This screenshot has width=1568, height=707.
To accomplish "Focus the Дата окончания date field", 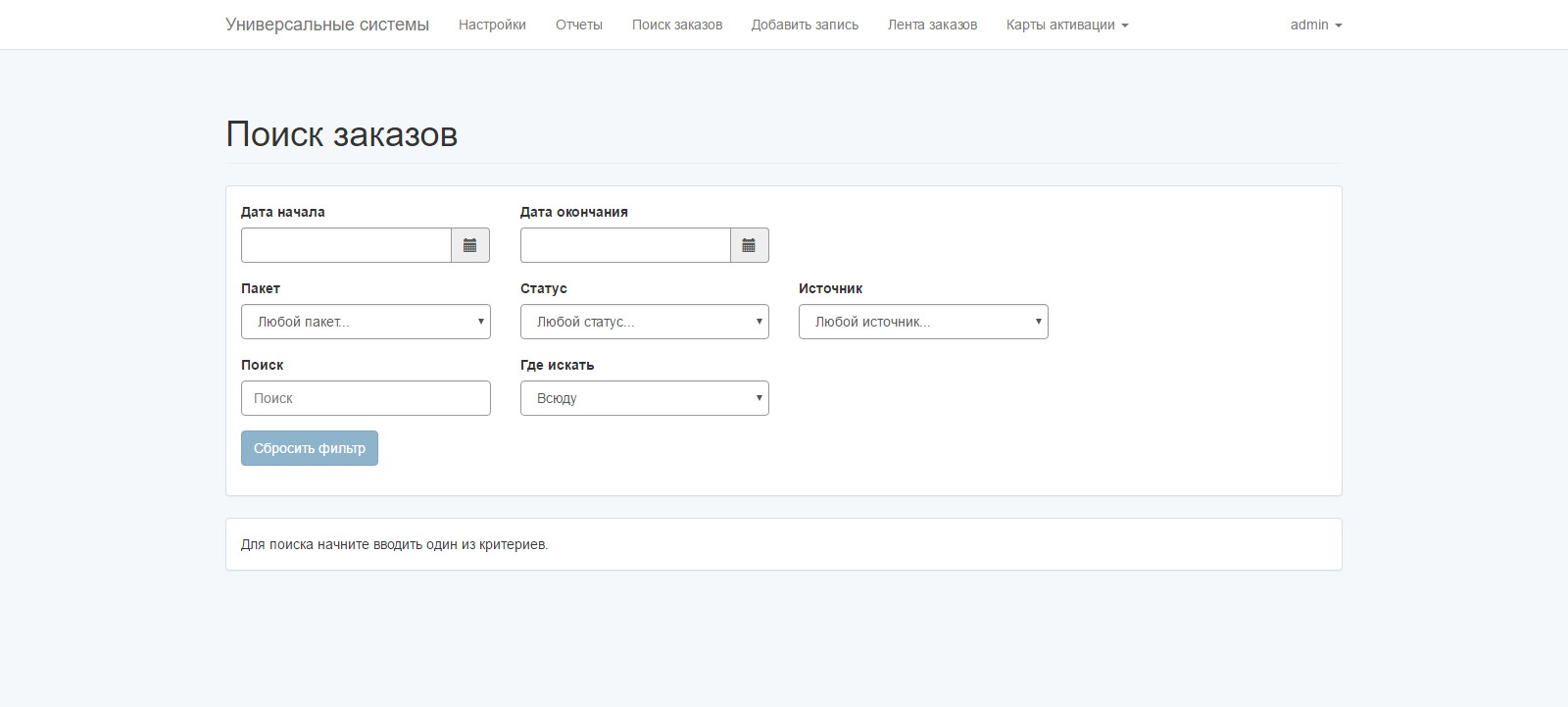I will pyautogui.click(x=625, y=245).
